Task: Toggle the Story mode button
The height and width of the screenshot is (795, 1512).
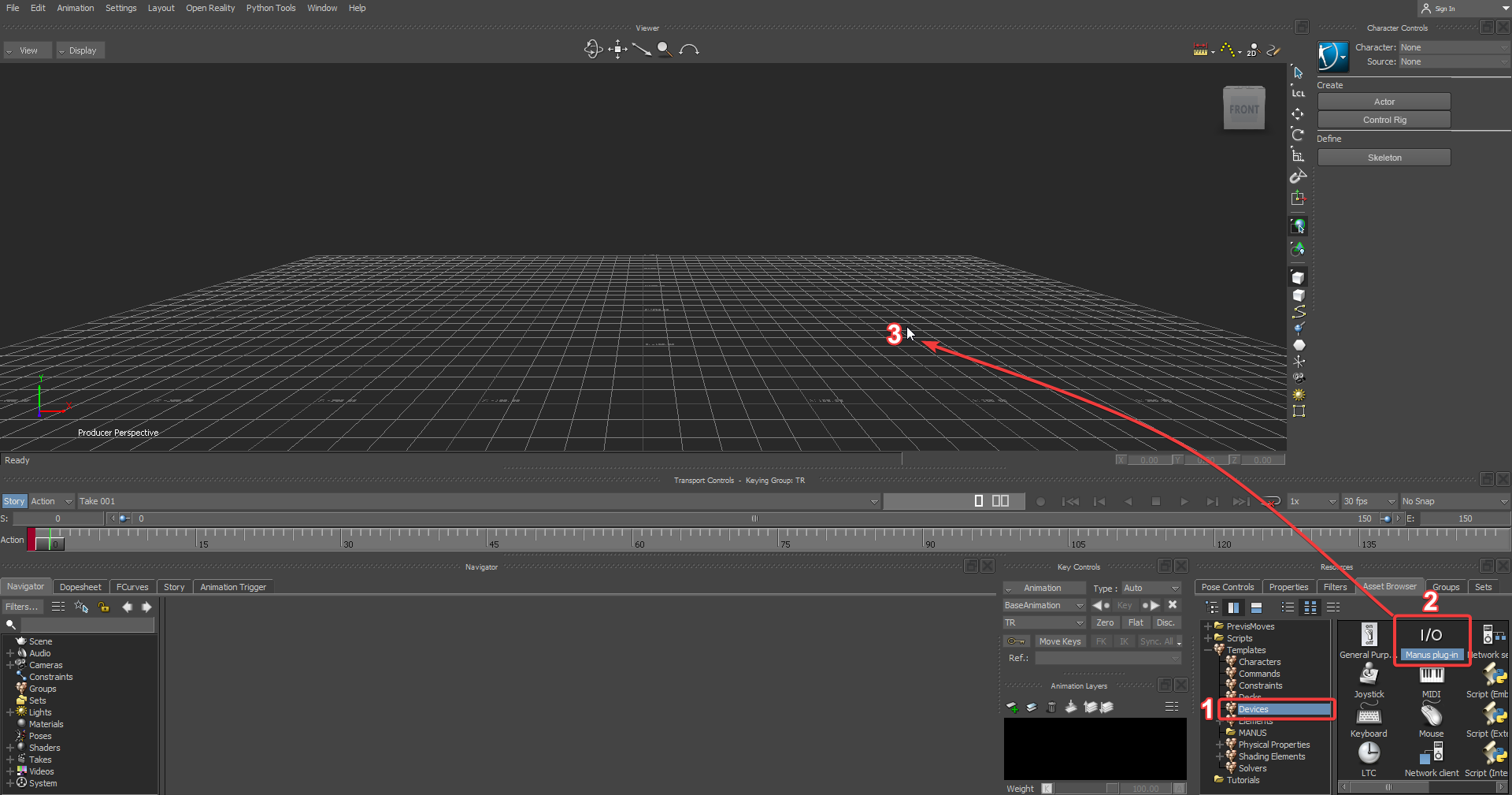Action: tap(14, 501)
